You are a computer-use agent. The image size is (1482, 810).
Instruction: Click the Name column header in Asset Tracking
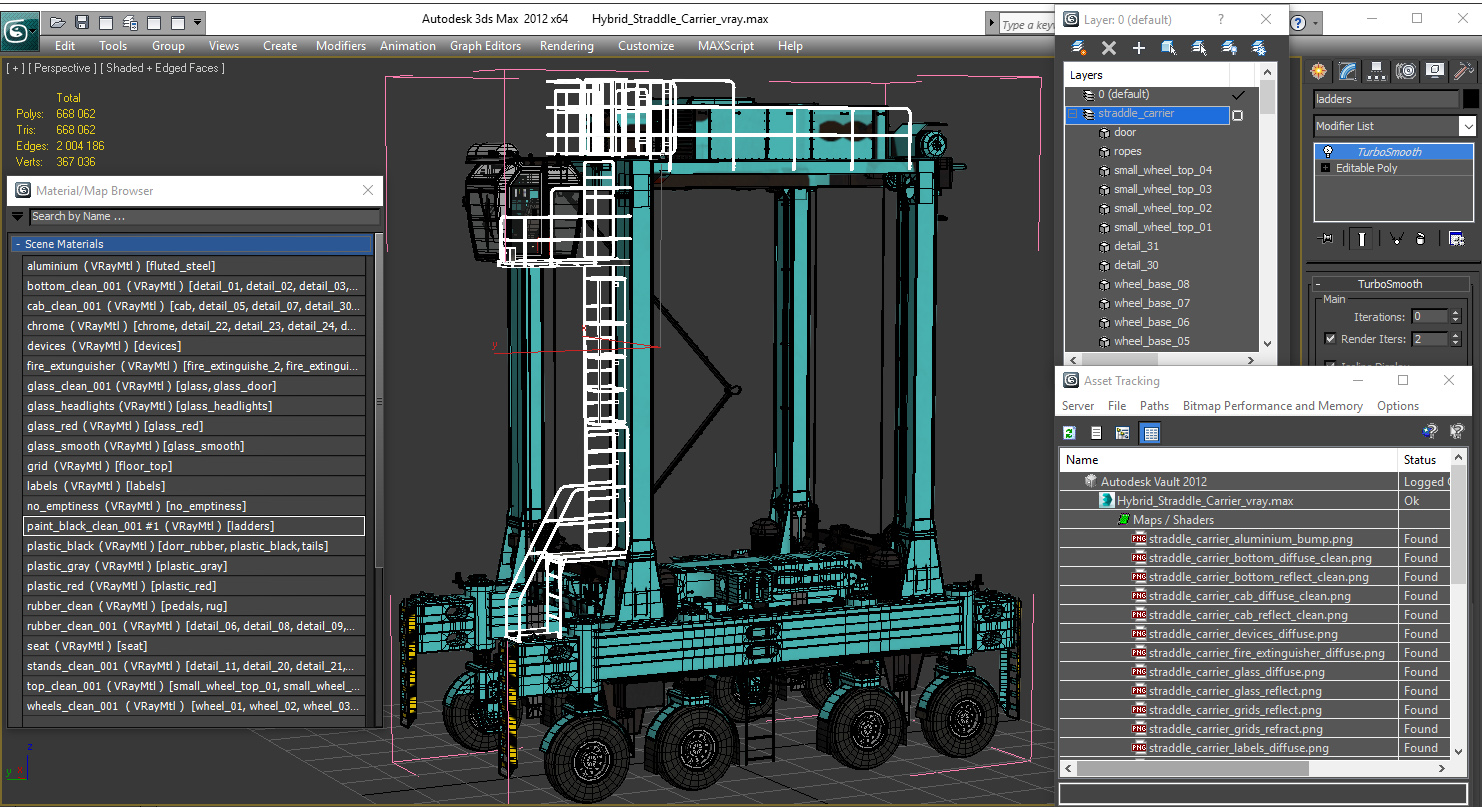1229,460
